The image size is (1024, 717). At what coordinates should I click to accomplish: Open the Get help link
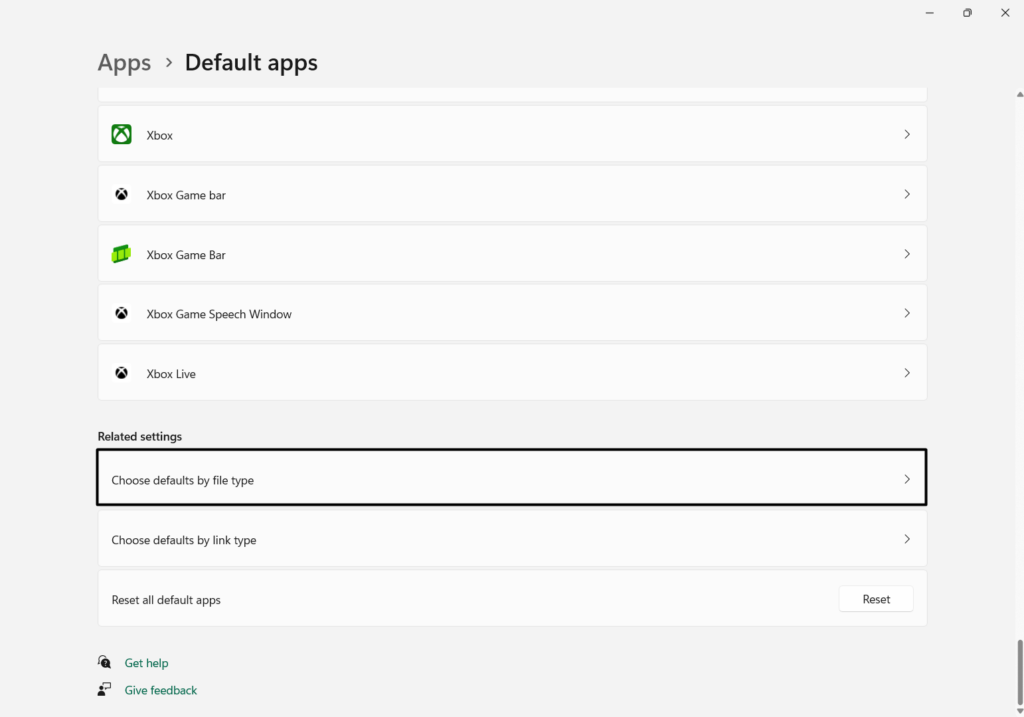[146, 663]
